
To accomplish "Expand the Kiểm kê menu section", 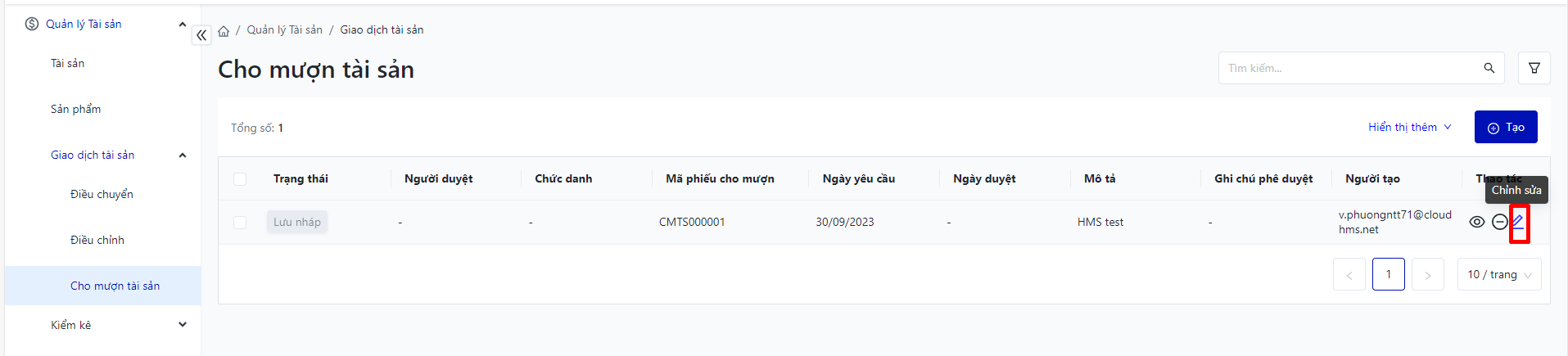I will click(x=182, y=325).
